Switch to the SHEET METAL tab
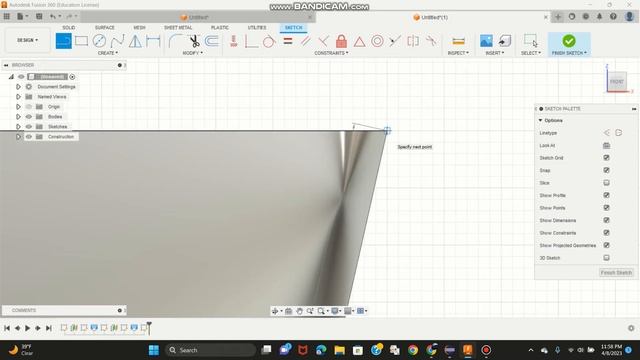The width and height of the screenshot is (640, 360). click(178, 27)
